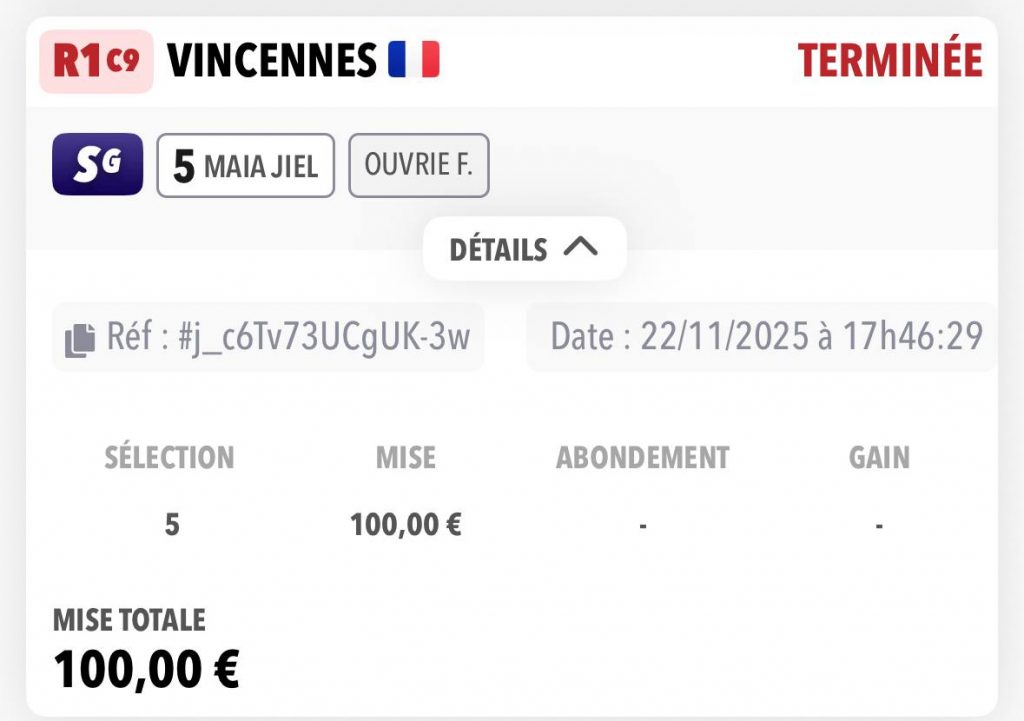Click the GAIN column header

(x=879, y=458)
